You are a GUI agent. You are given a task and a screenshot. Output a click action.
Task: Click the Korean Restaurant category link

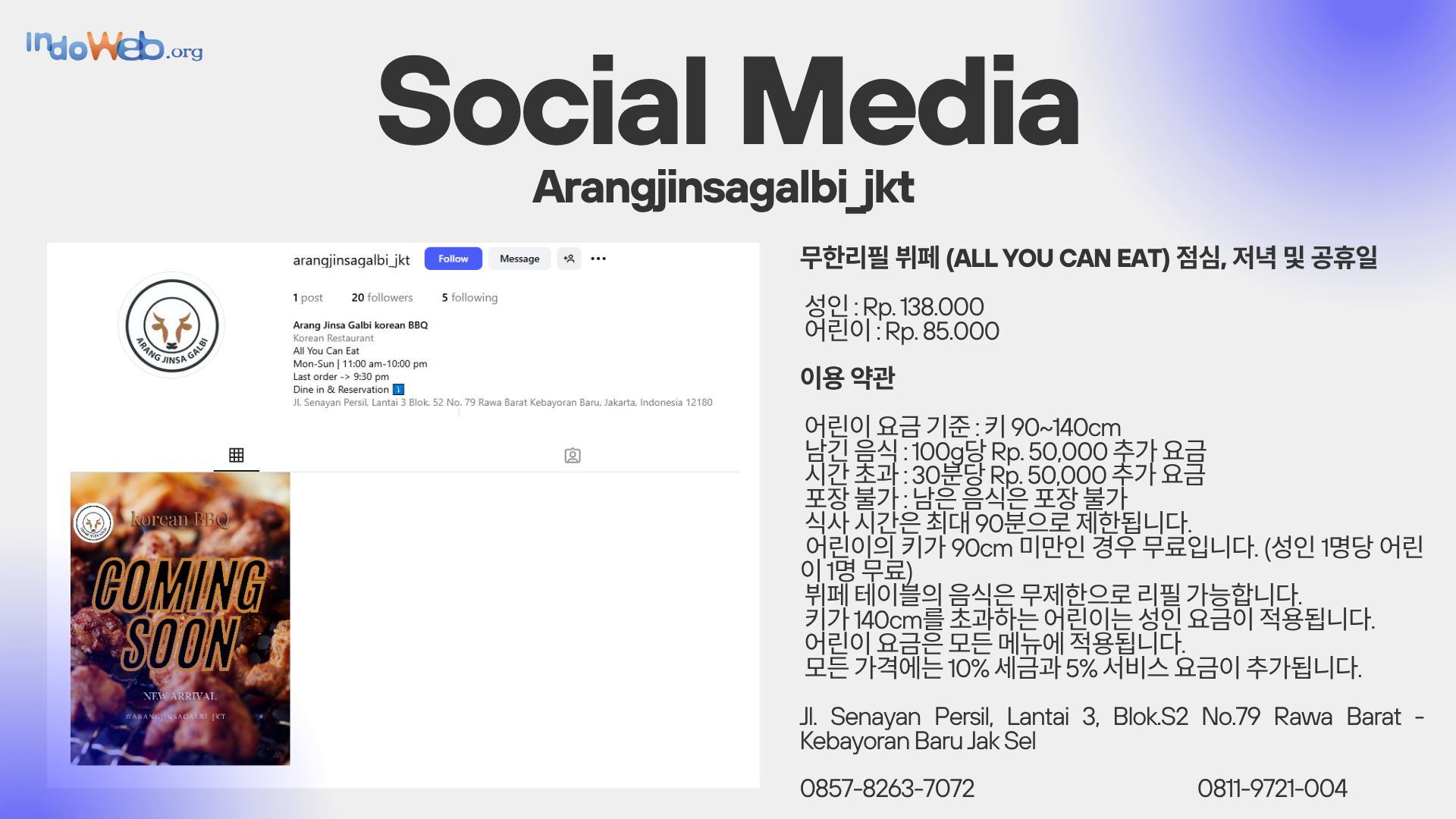click(334, 338)
